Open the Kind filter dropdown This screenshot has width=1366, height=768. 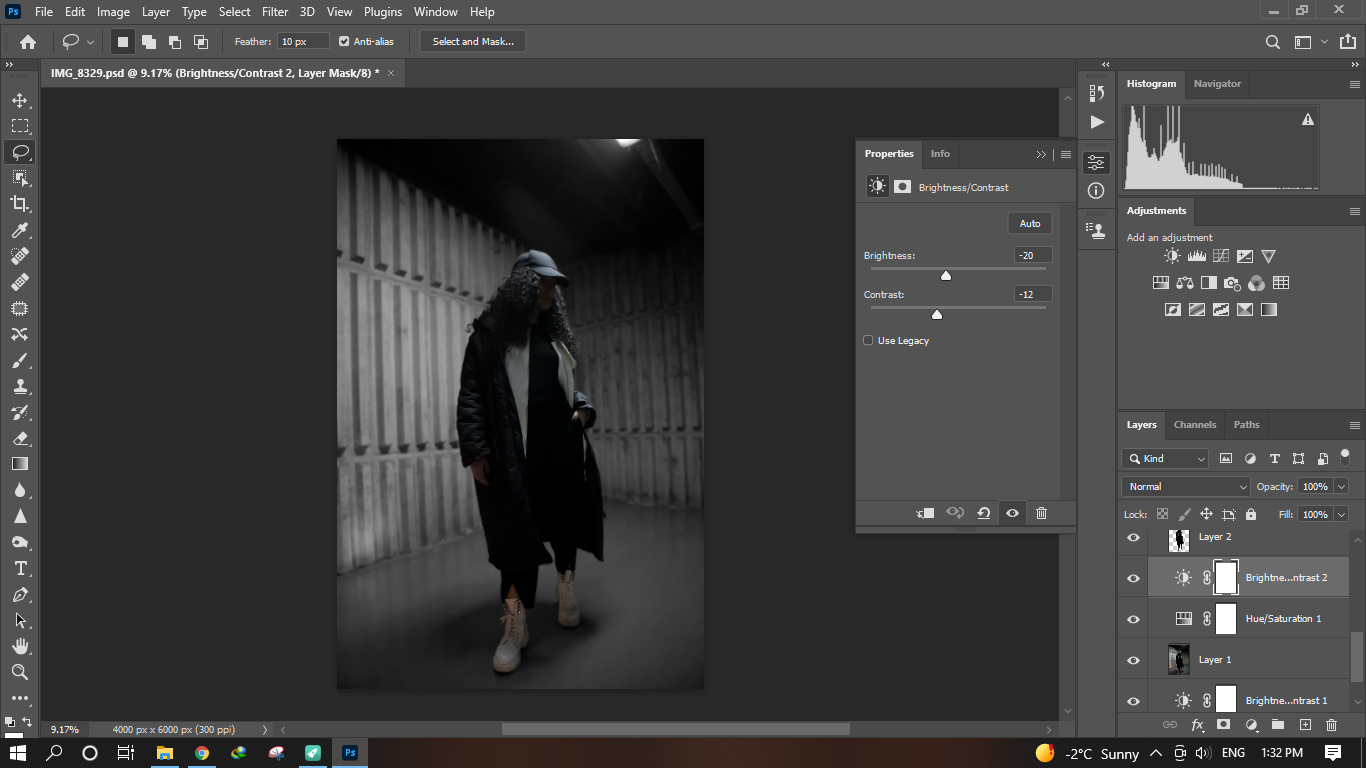tap(1166, 459)
